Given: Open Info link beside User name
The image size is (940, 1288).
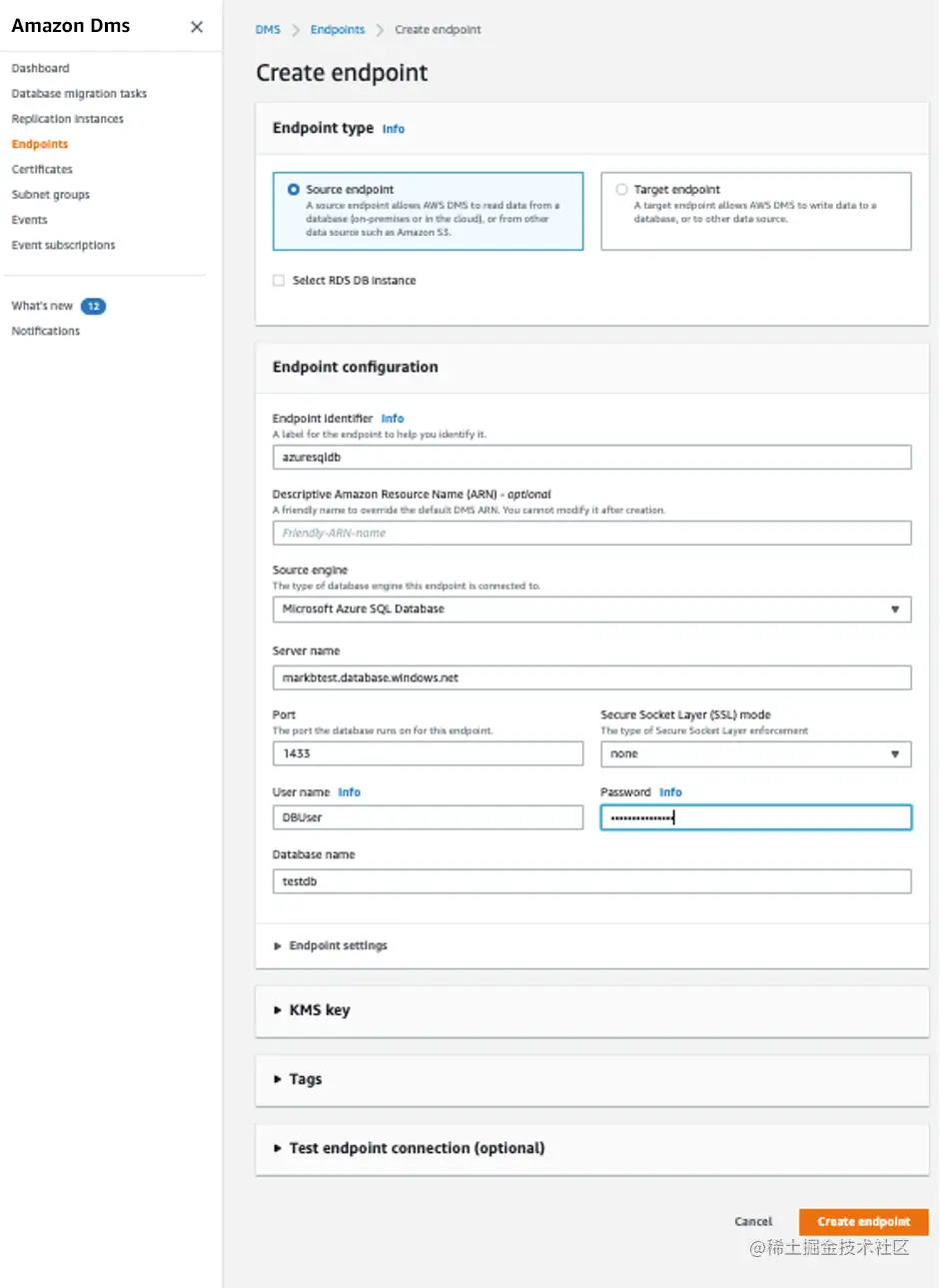Looking at the screenshot, I should click(349, 792).
